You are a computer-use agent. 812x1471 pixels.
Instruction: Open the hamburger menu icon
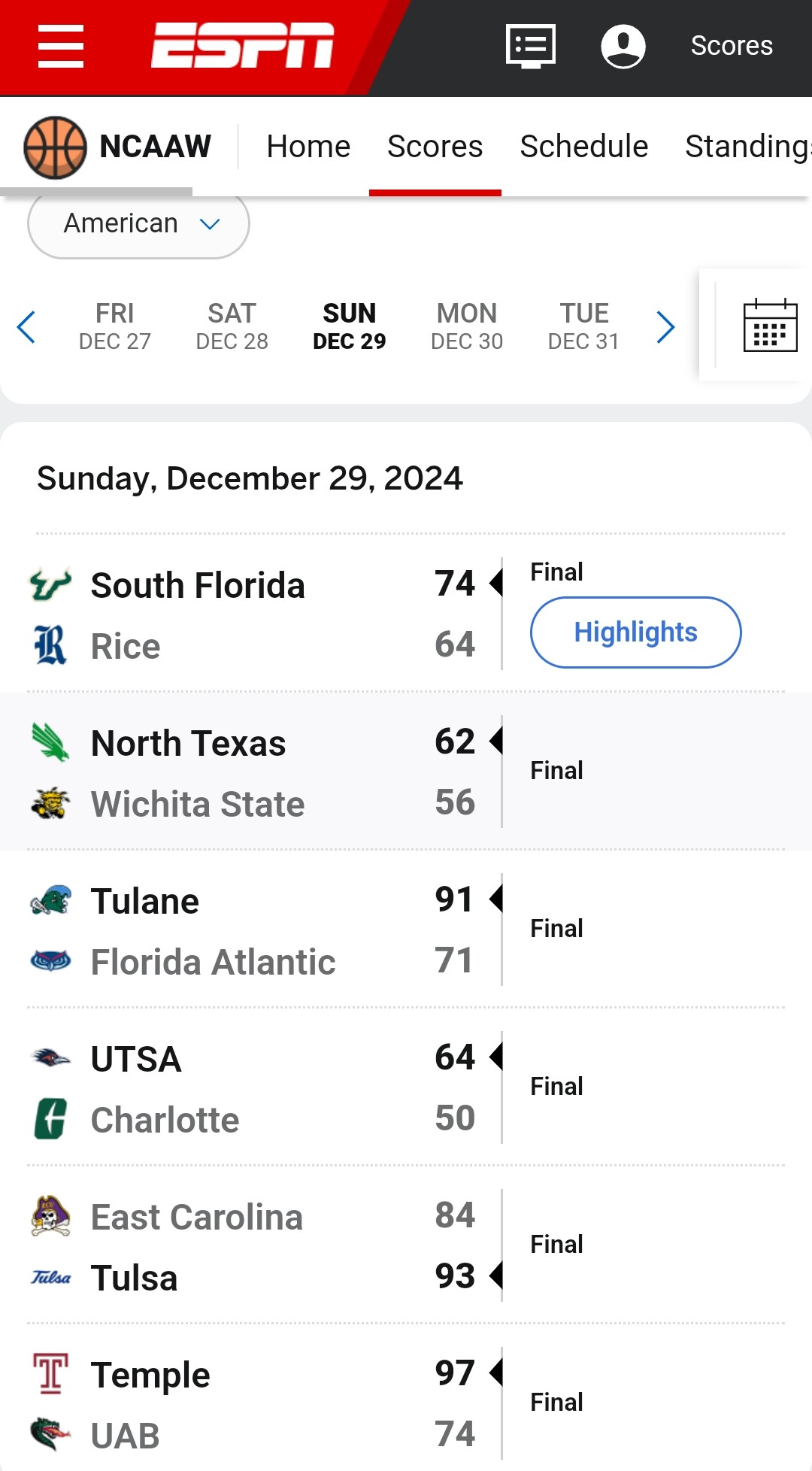(60, 46)
